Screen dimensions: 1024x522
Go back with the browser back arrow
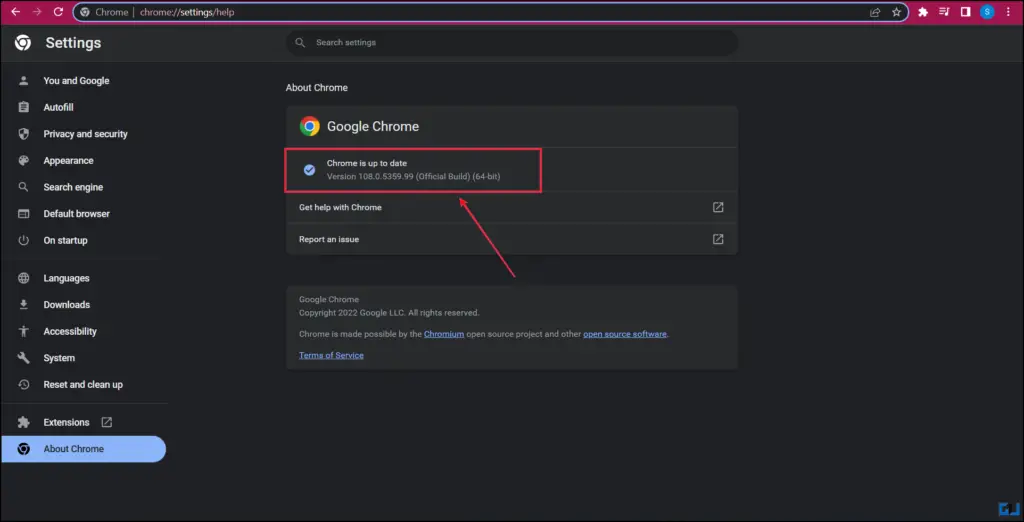(x=16, y=12)
